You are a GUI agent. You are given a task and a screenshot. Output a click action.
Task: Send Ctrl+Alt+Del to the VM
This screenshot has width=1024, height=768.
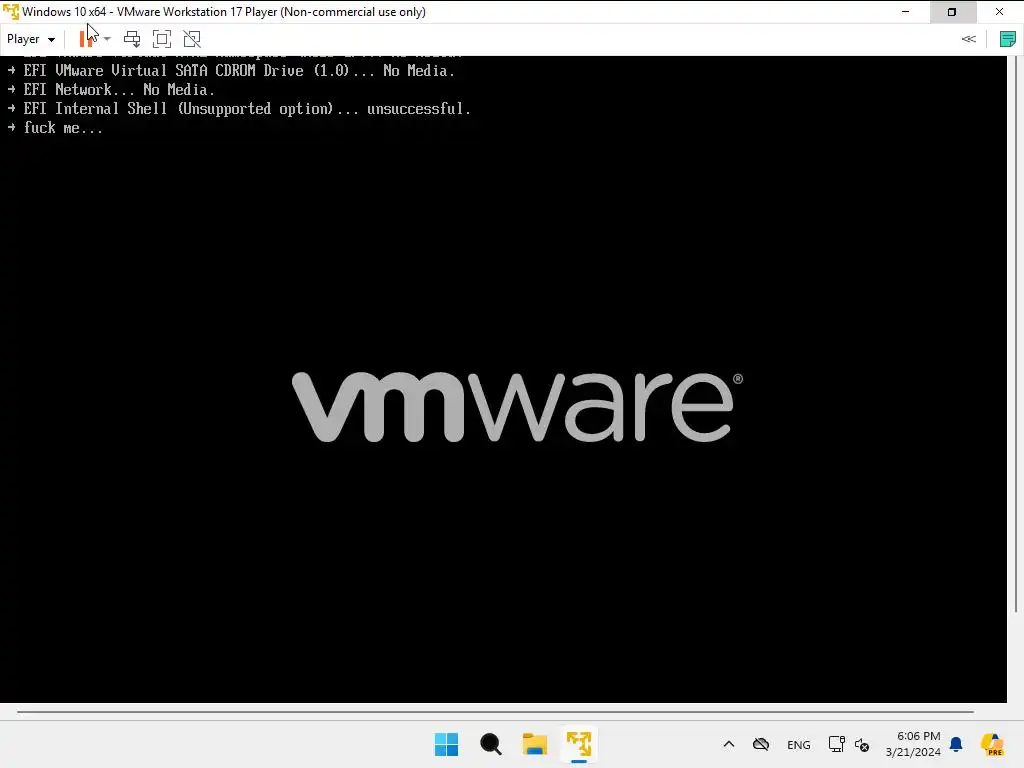132,39
